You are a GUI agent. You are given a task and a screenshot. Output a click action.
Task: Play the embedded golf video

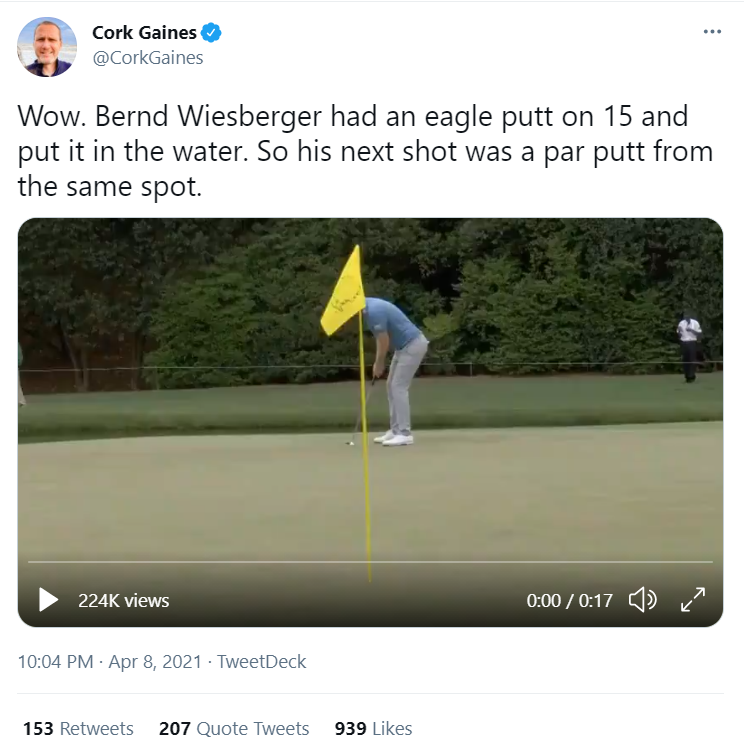[48, 600]
